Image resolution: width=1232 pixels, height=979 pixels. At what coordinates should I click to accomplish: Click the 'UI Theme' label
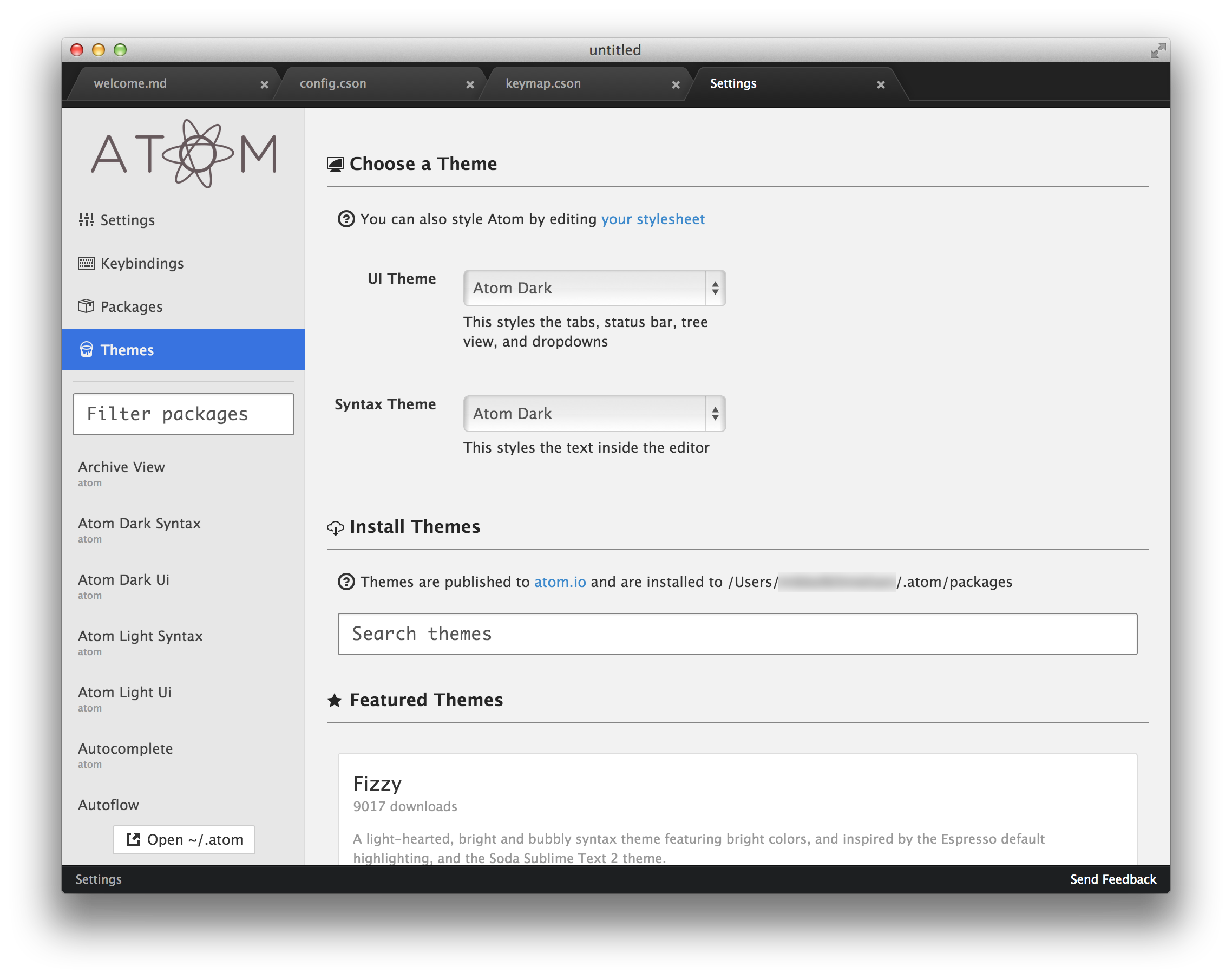402,279
